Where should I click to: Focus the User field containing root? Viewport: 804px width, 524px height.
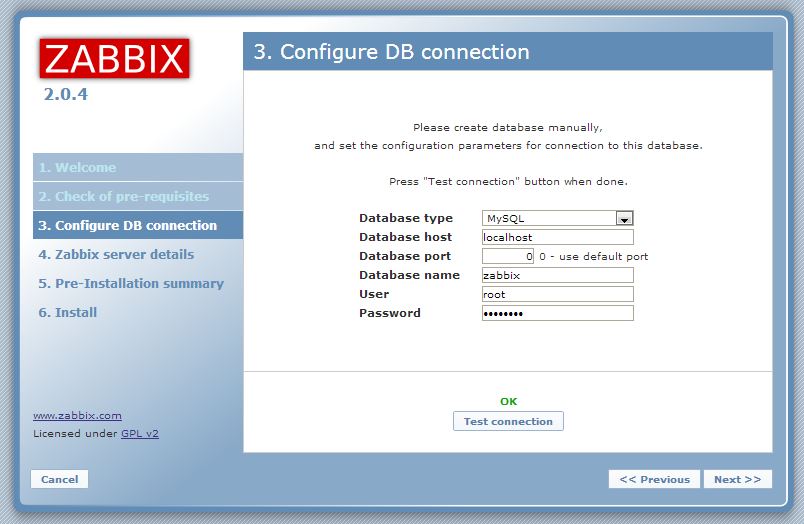pyautogui.click(x=557, y=294)
